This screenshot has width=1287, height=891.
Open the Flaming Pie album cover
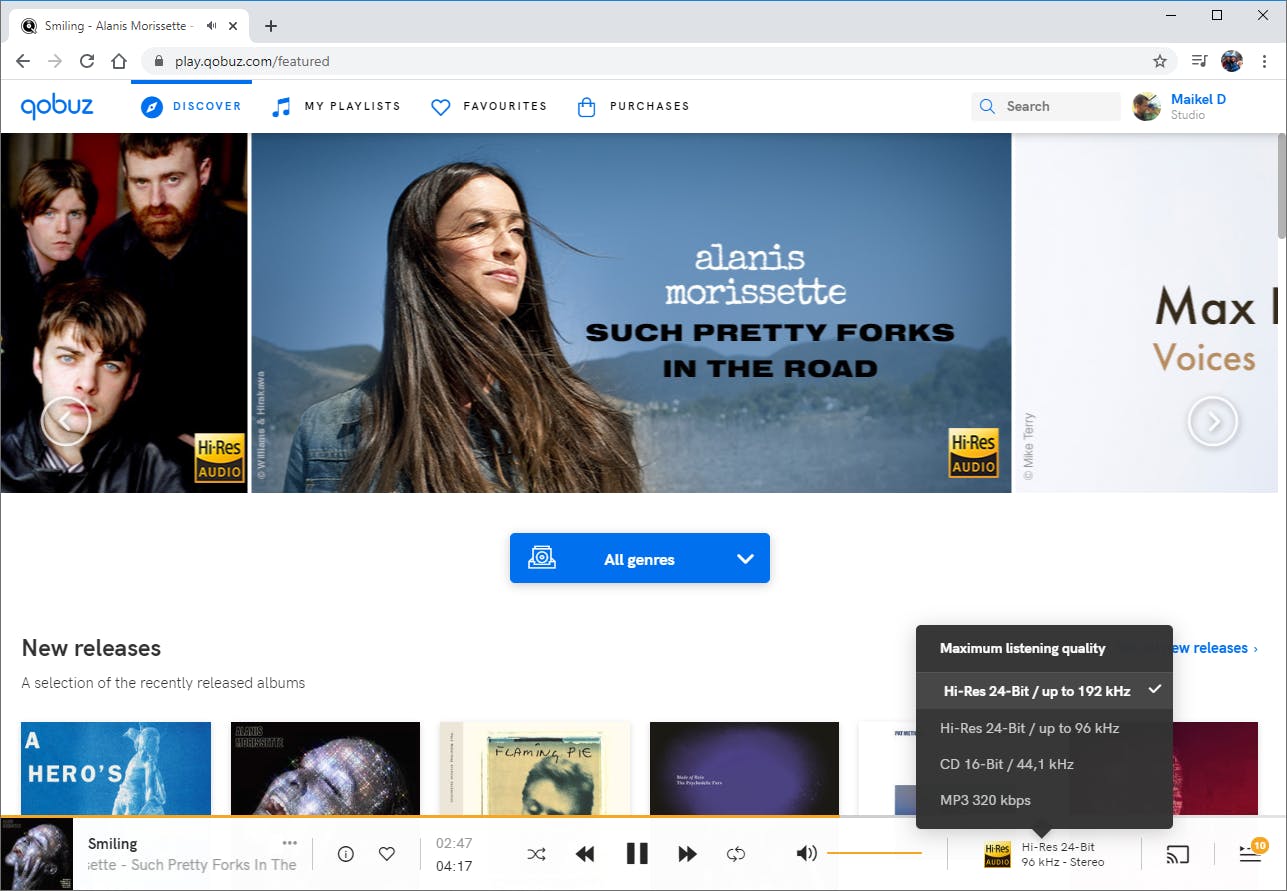tap(535, 770)
